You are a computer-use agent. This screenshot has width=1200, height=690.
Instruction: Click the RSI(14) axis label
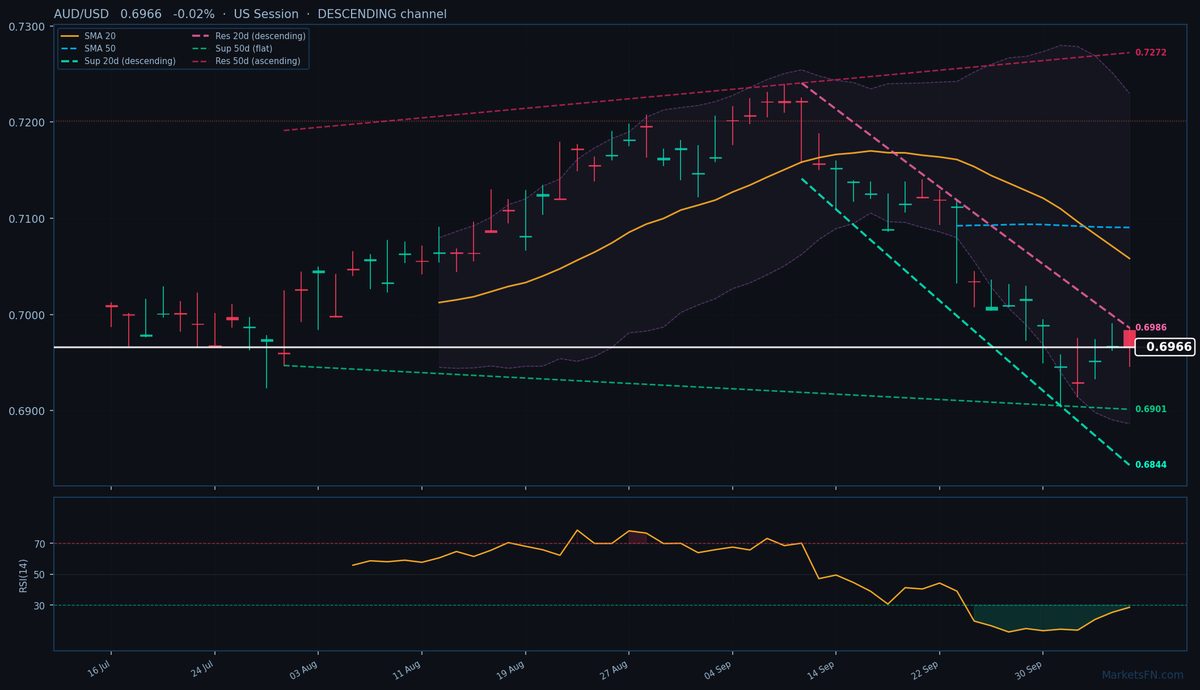22,575
